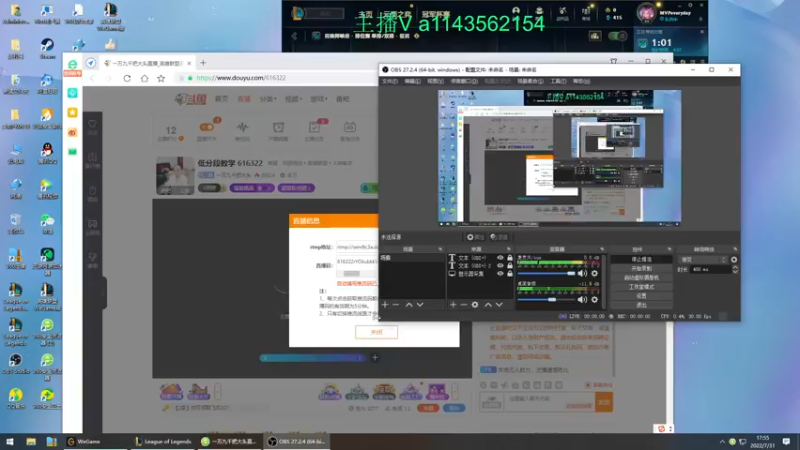Open audio settings gear for second mixer channel
This screenshot has width=800, height=450.
point(594,299)
